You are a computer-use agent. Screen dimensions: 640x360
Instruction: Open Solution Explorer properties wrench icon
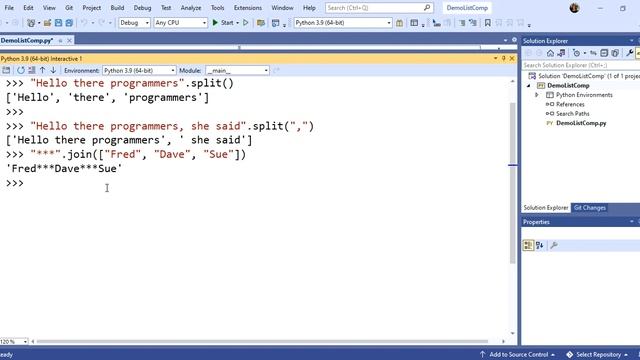(x=630, y=53)
